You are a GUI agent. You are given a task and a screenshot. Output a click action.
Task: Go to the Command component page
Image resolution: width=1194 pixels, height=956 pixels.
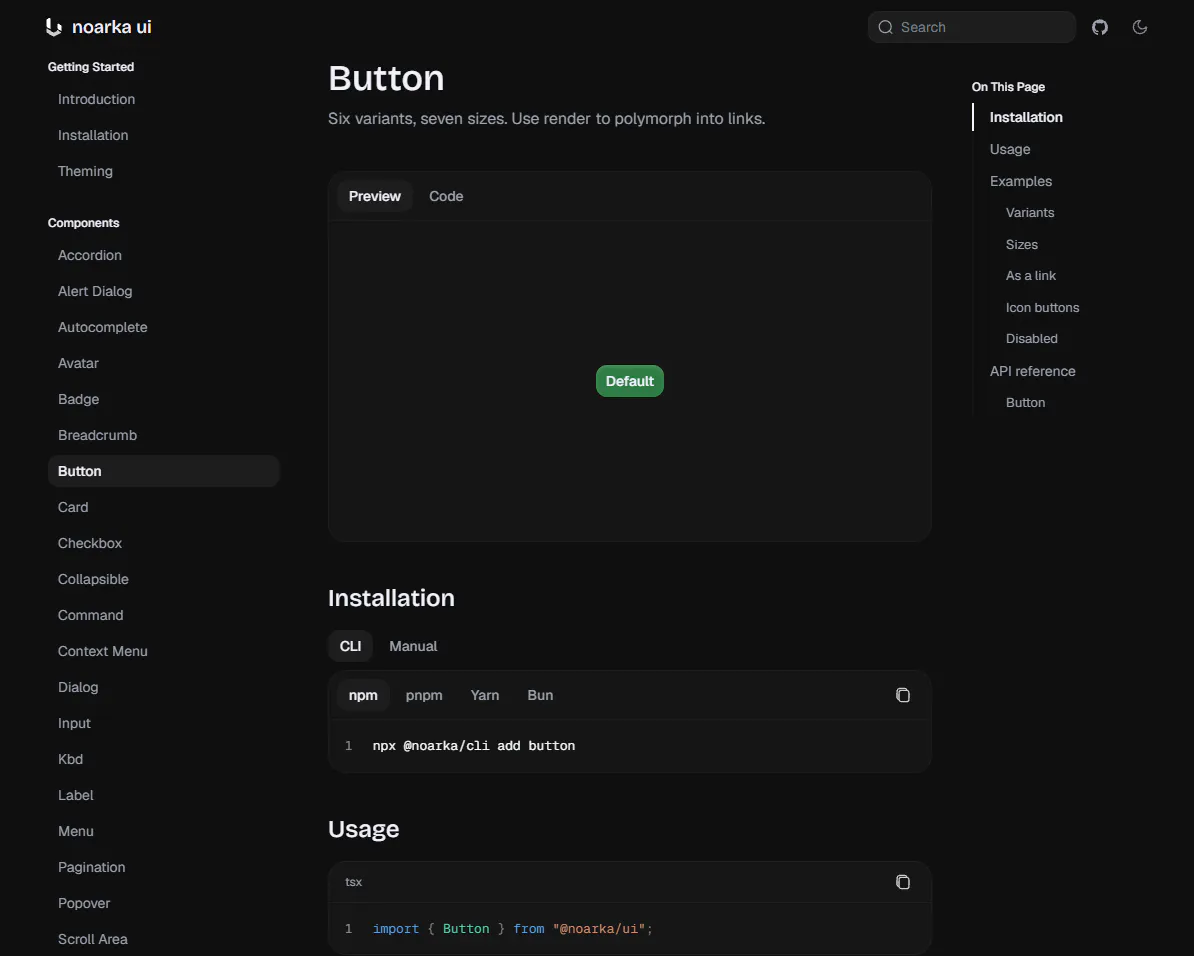coord(91,615)
